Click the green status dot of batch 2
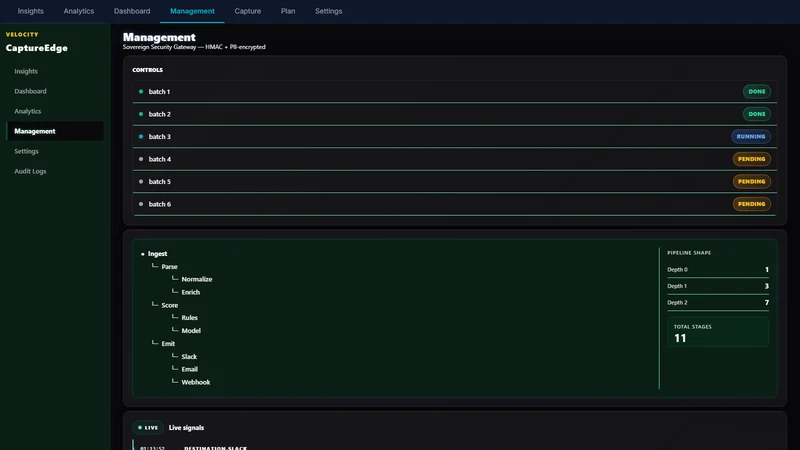 (x=141, y=114)
